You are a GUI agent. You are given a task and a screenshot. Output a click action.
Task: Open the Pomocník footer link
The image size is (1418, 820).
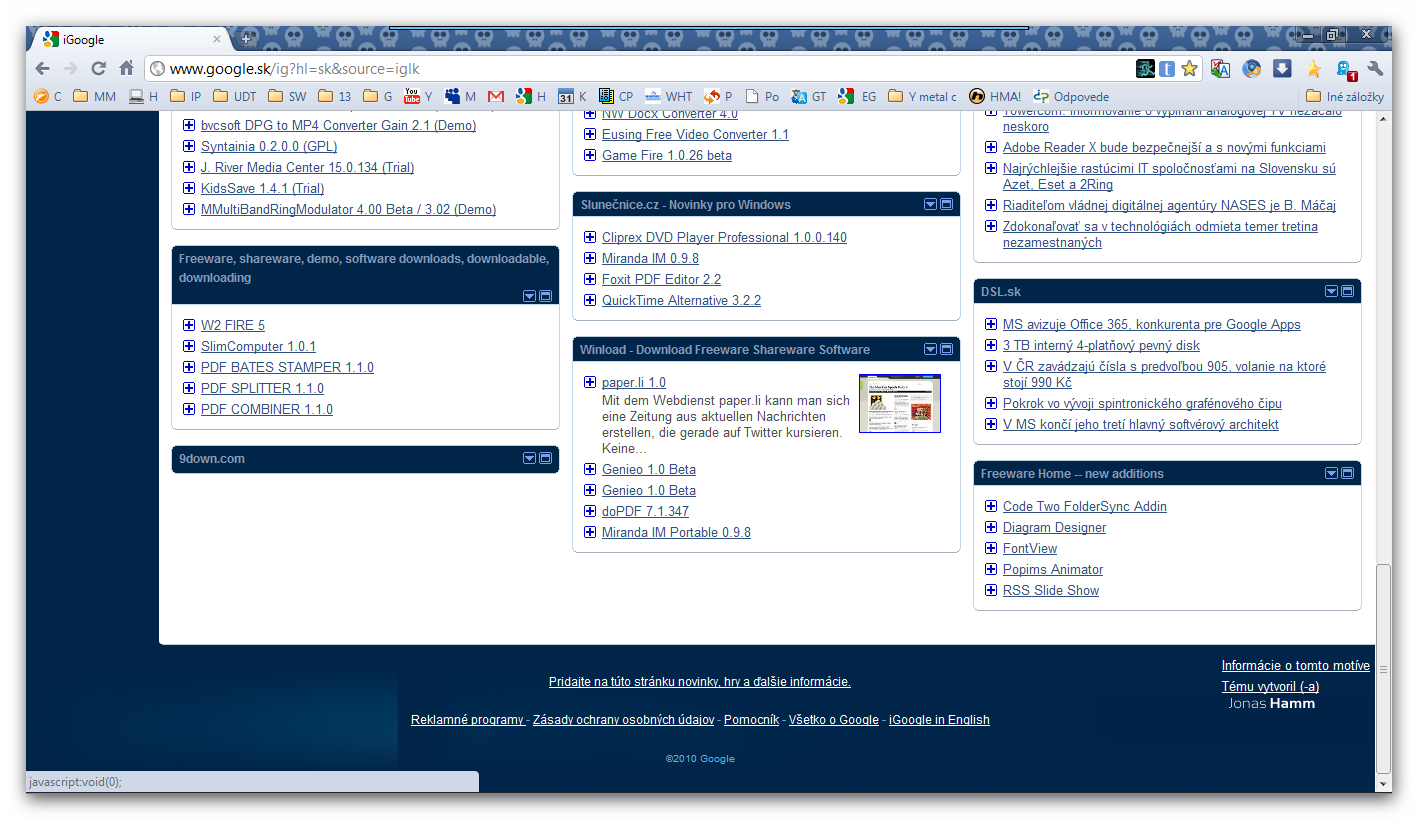752,720
